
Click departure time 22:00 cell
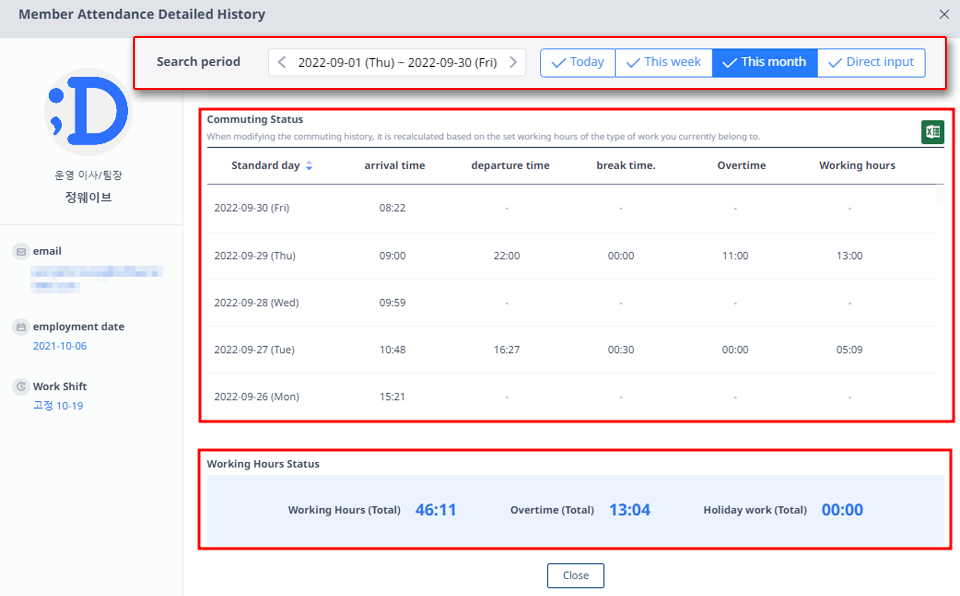507,255
